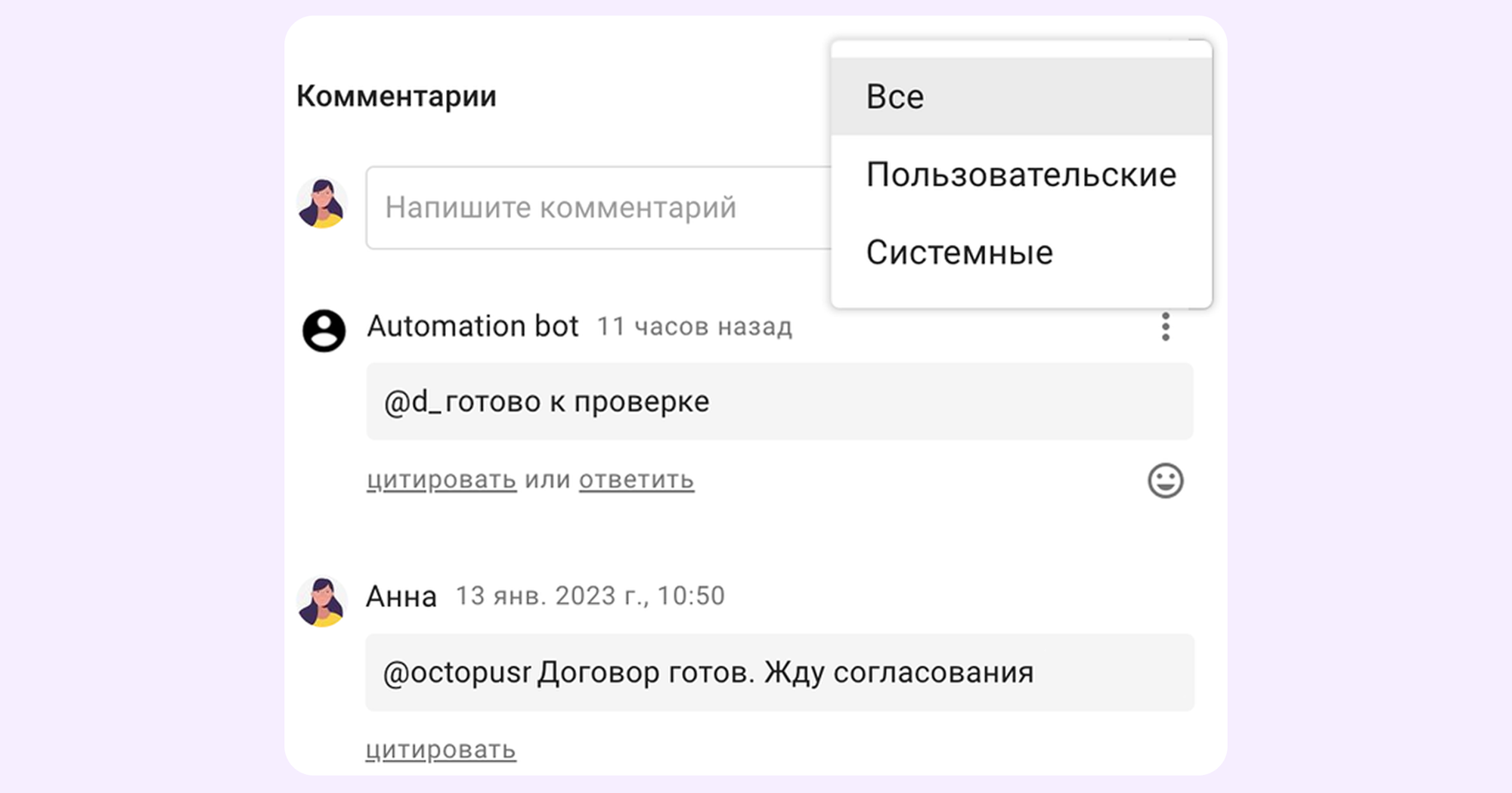Click Анна's profile avatar
The height and width of the screenshot is (793, 1512).
tap(324, 597)
